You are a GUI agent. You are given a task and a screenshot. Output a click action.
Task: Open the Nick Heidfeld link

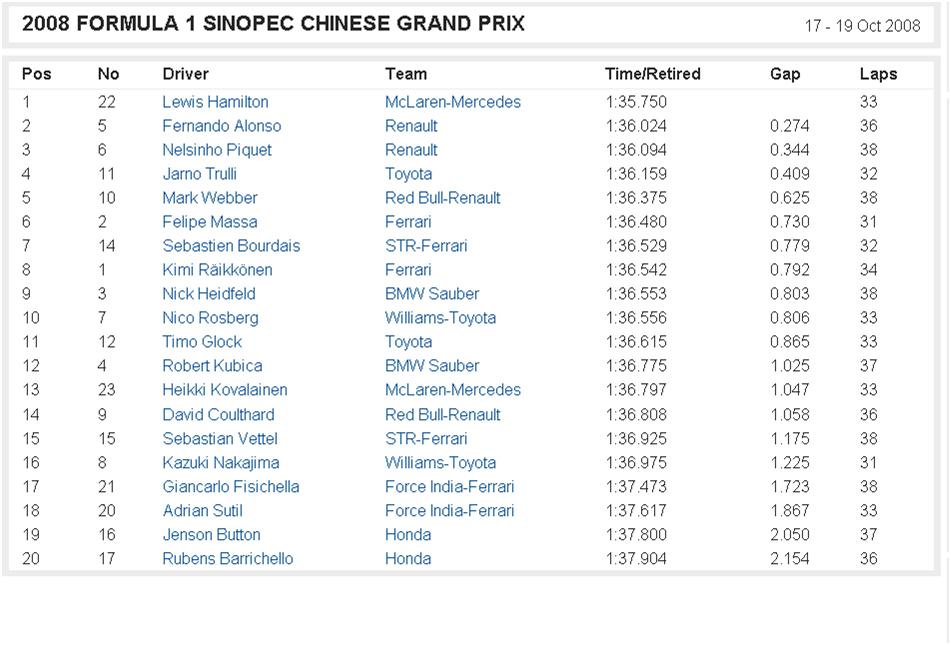point(208,294)
